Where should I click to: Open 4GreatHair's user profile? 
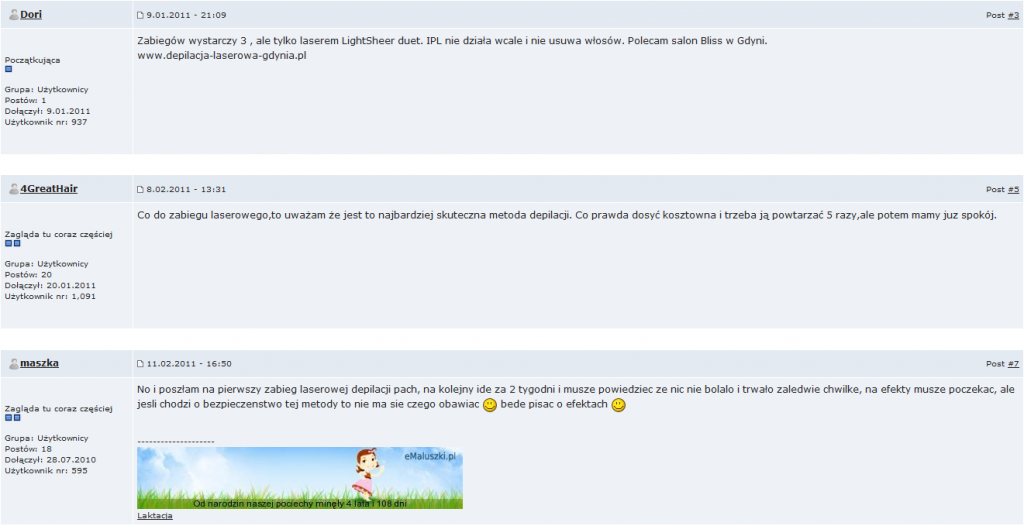(x=49, y=189)
